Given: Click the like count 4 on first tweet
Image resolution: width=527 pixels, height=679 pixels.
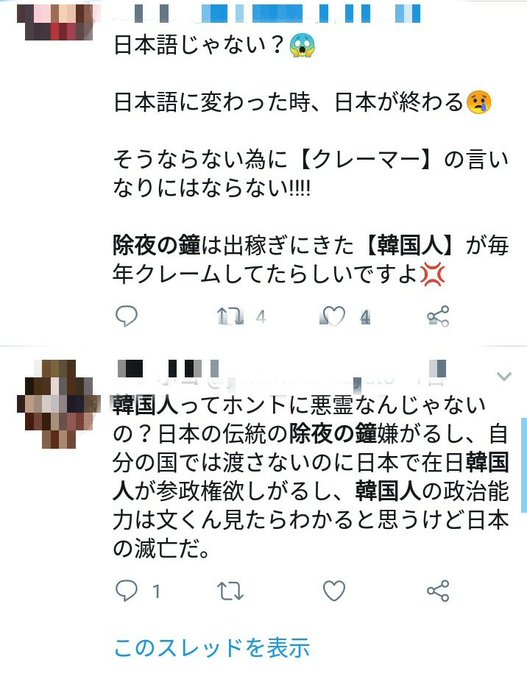Looking at the screenshot, I should (x=365, y=318).
